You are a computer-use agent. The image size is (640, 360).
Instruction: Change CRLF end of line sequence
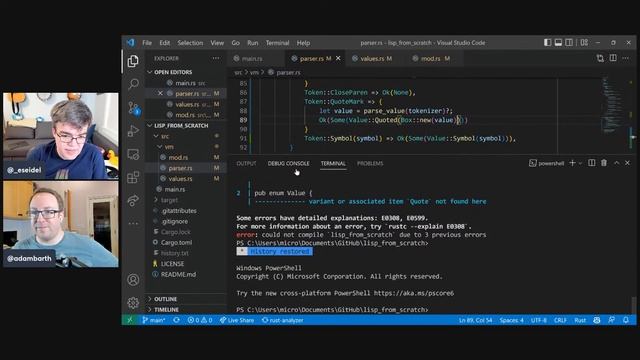point(560,320)
